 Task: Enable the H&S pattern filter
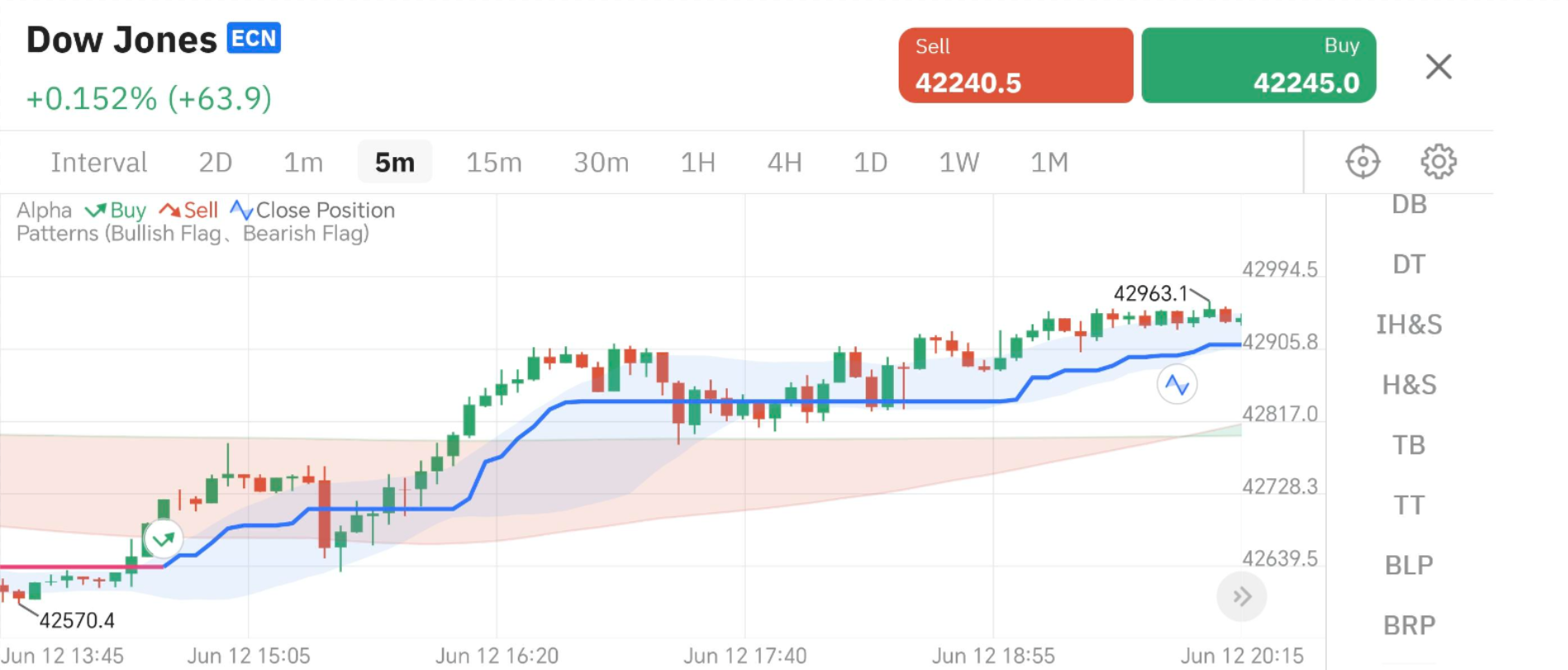coord(1409,385)
